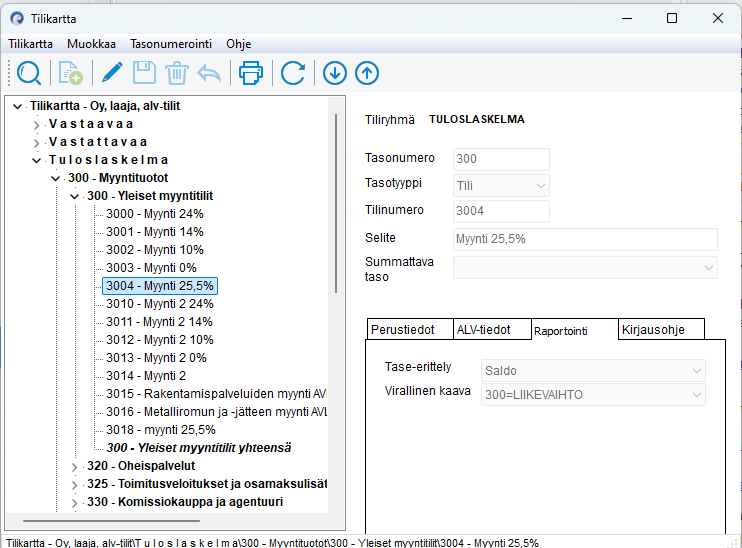
Task: Click the move down arrow icon
Action: 335,73
